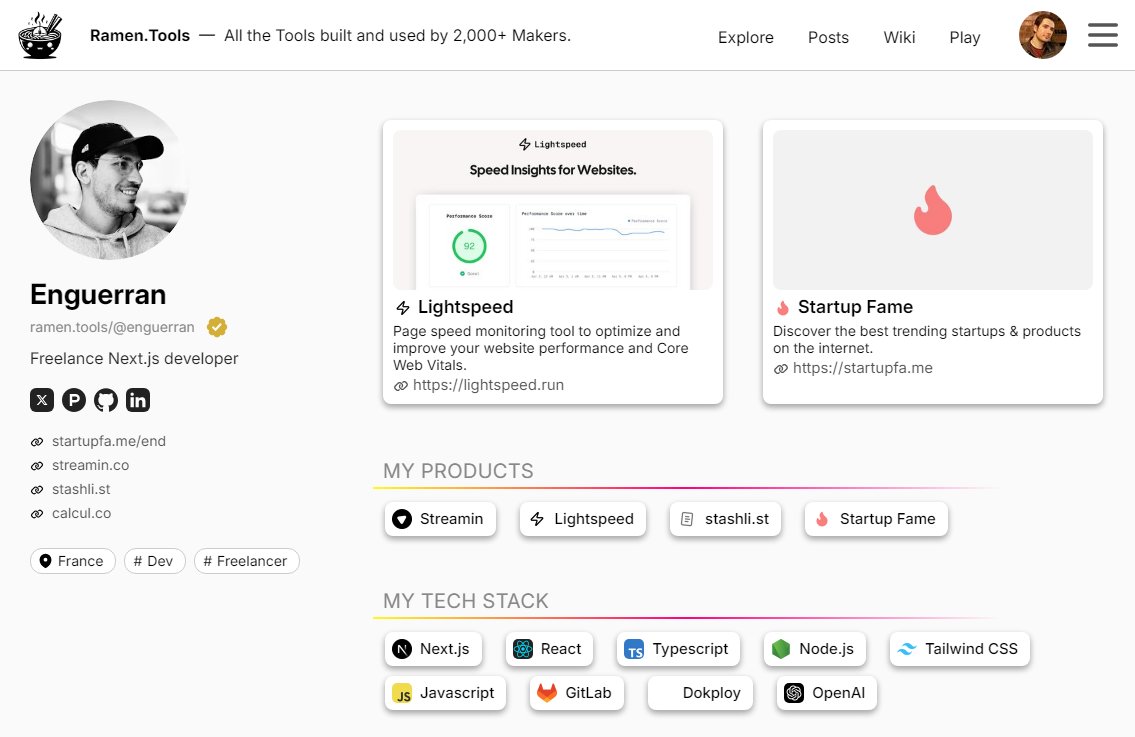This screenshot has height=737, width=1135.
Task: Open the X (Twitter) profile icon
Action: (x=42, y=400)
